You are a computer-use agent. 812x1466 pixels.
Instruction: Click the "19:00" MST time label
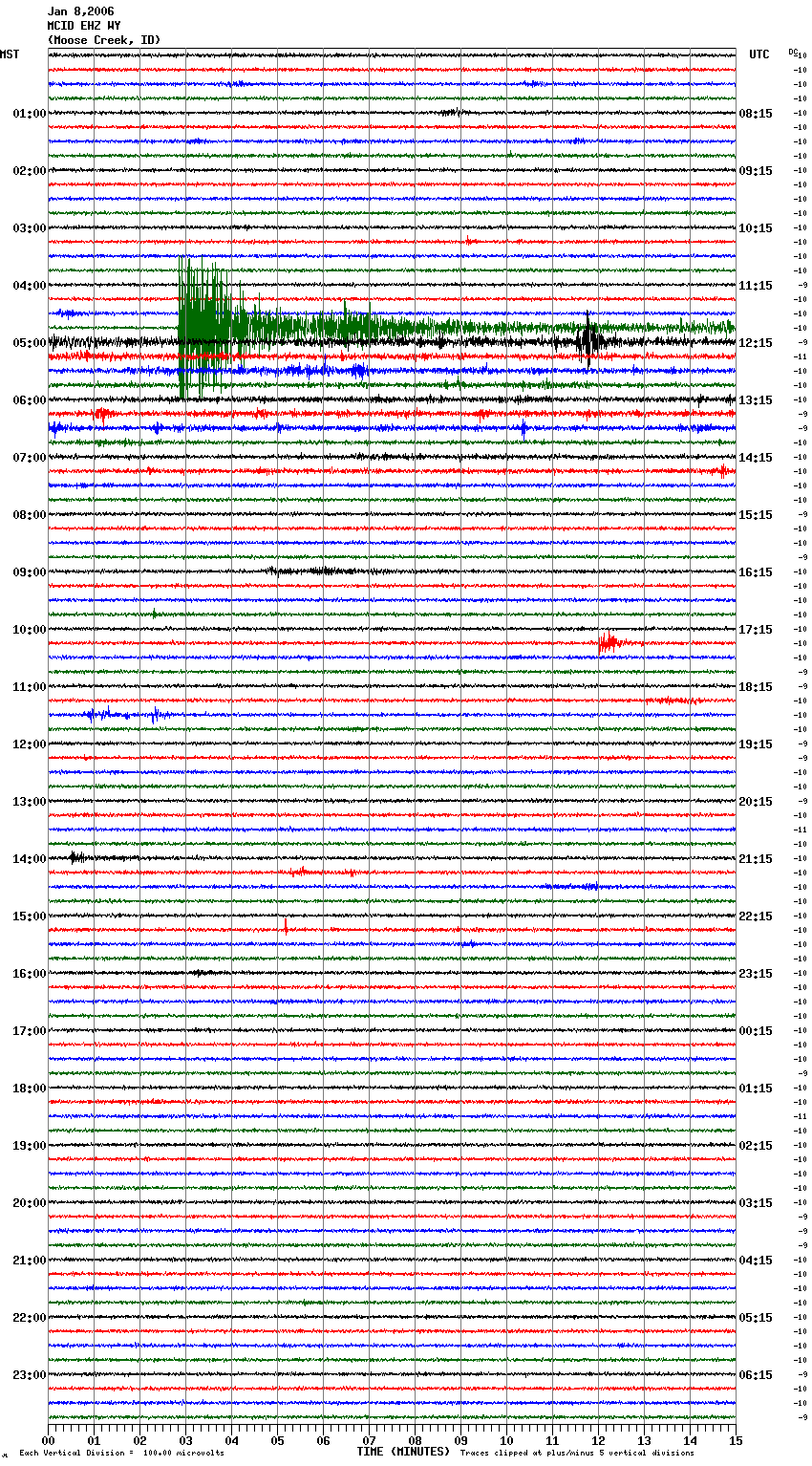coord(30,1146)
